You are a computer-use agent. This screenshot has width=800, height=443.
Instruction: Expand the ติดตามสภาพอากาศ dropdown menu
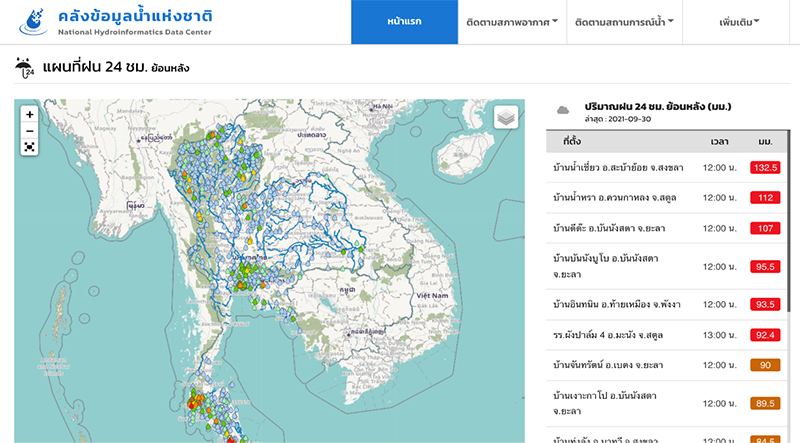click(512, 22)
